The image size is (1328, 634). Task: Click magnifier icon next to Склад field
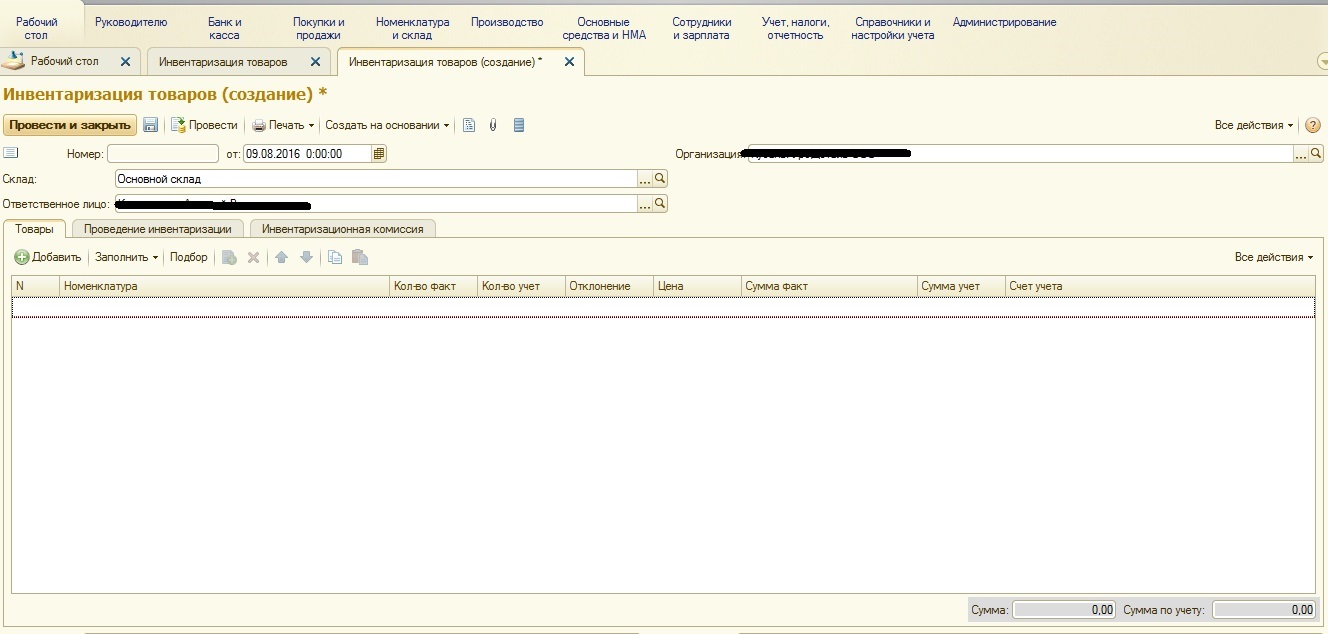(x=660, y=179)
